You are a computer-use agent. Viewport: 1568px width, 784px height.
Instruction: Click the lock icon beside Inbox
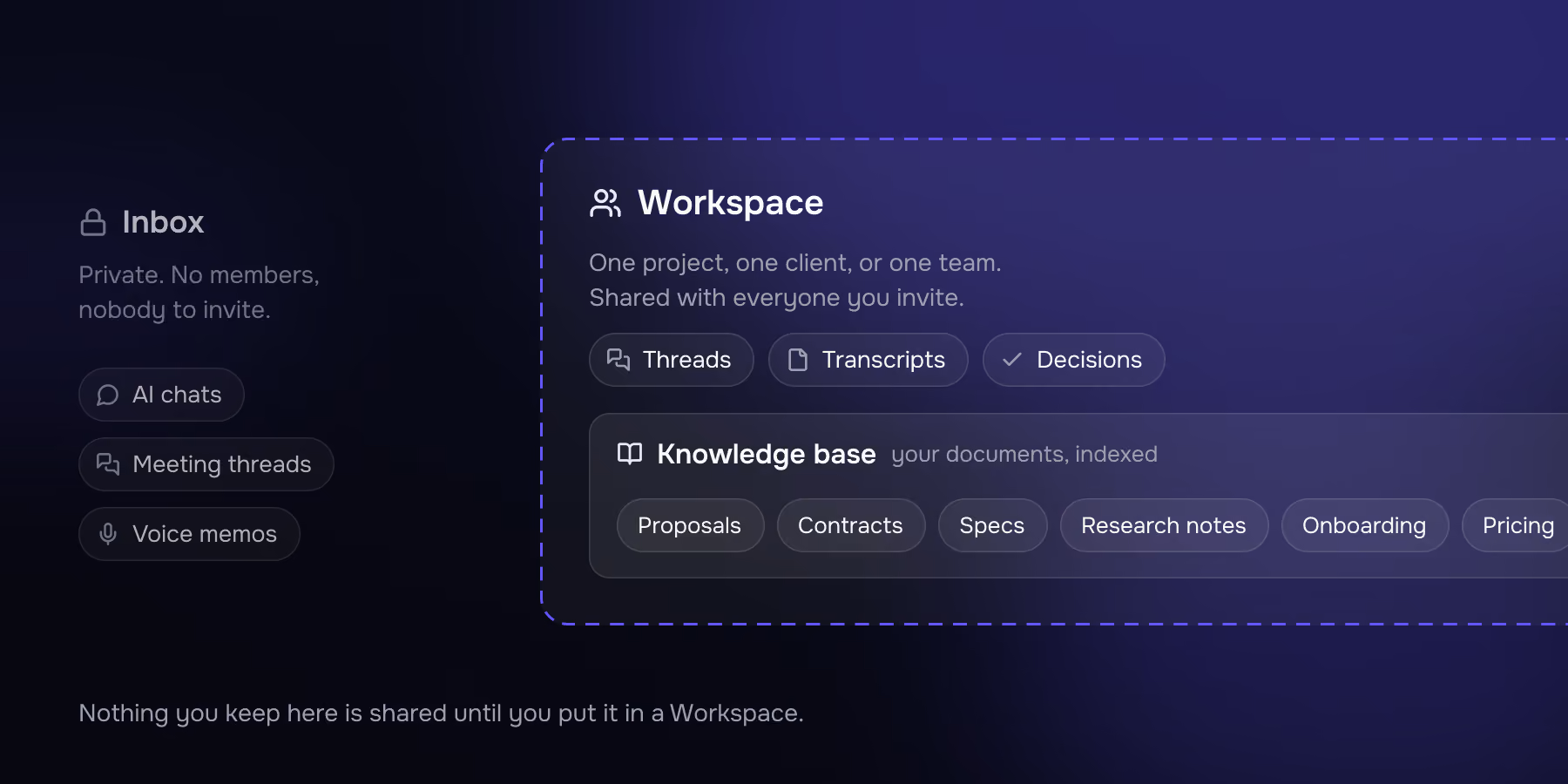click(93, 222)
